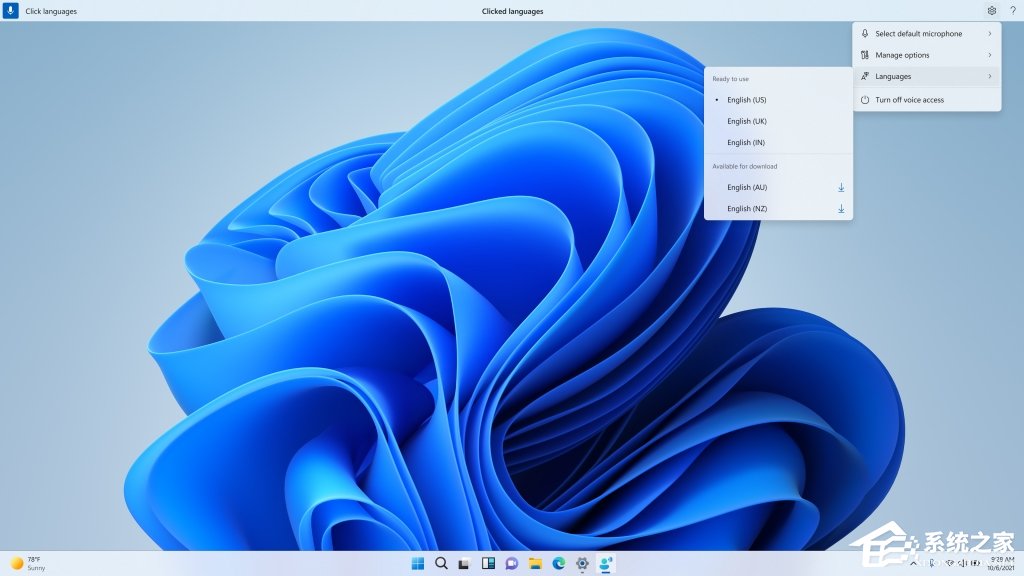Screen dimensions: 1024x576
Task: Open File Explorer from the taskbar
Action: click(x=535, y=564)
